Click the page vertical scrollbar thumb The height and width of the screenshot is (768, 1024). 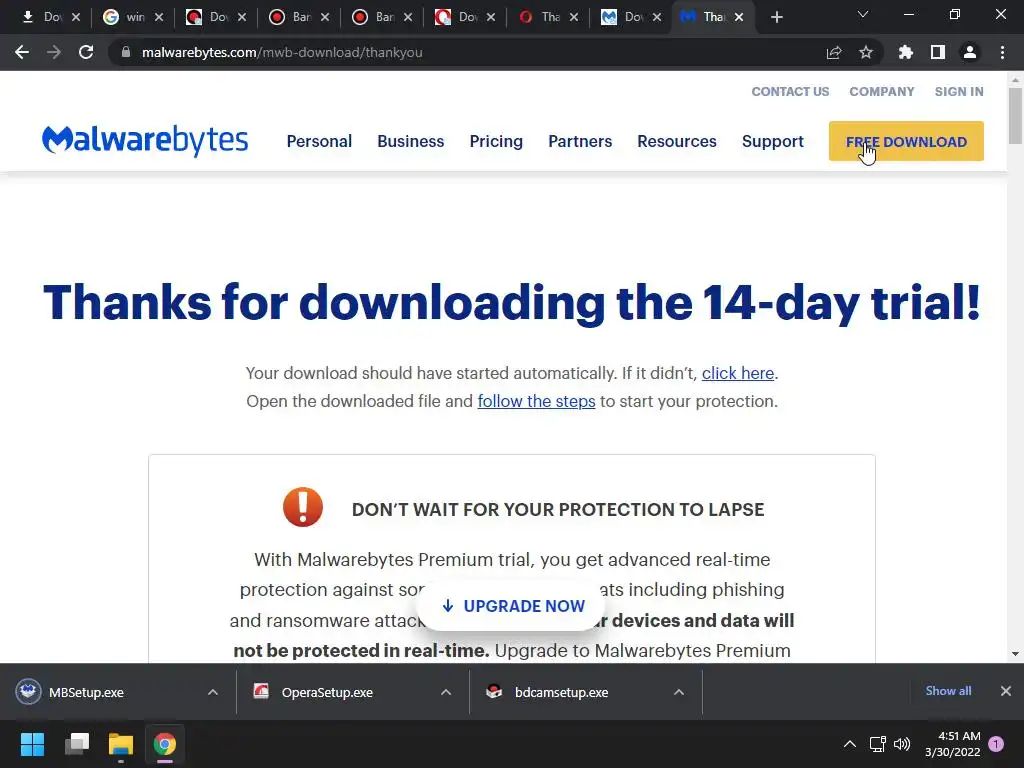(1015, 116)
